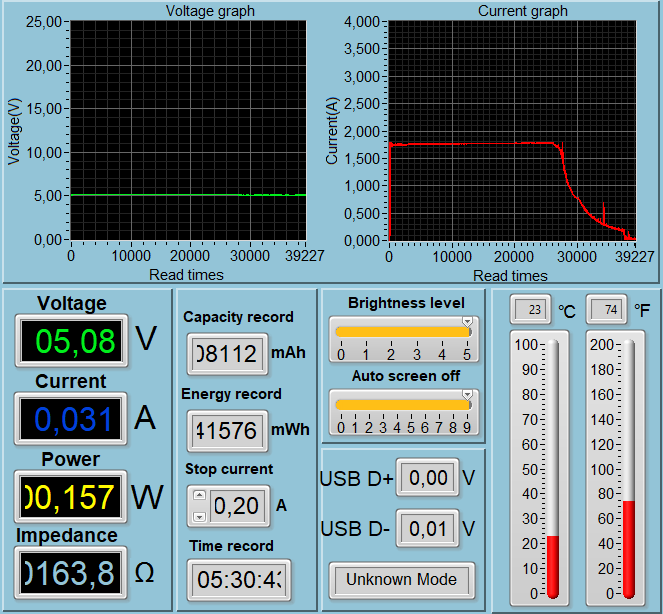663x614 pixels.
Task: Click the Brightness level label
Action: click(x=406, y=303)
